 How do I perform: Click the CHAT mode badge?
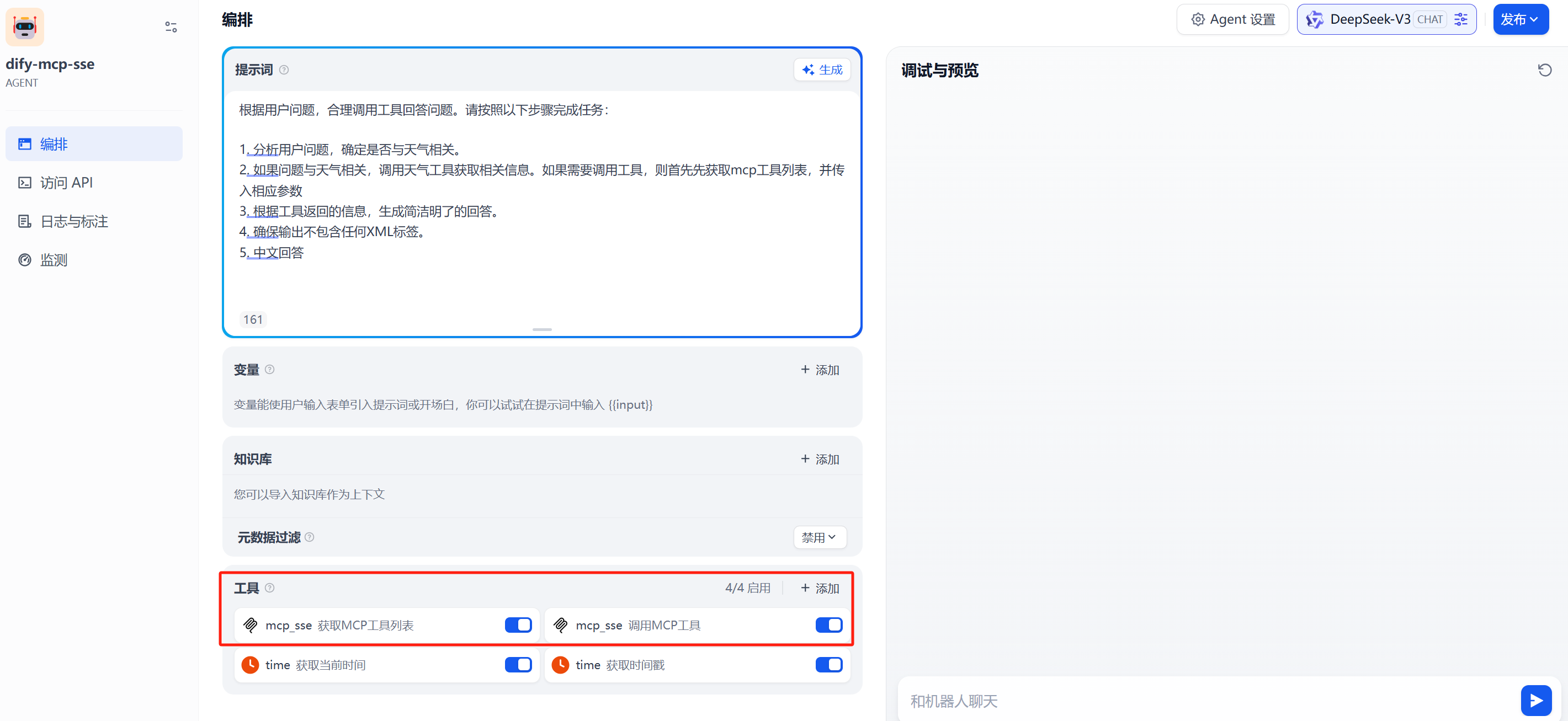(x=1430, y=19)
